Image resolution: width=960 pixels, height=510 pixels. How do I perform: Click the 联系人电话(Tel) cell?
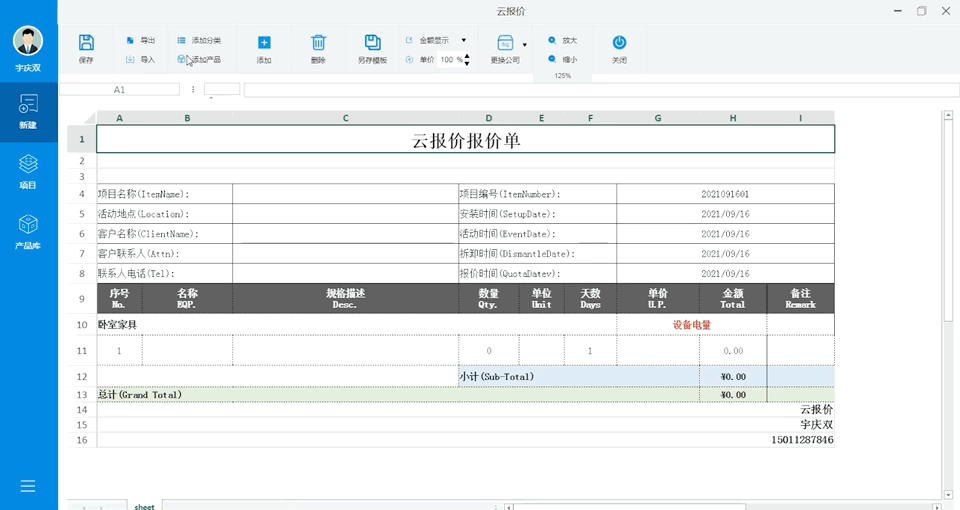(x=165, y=274)
